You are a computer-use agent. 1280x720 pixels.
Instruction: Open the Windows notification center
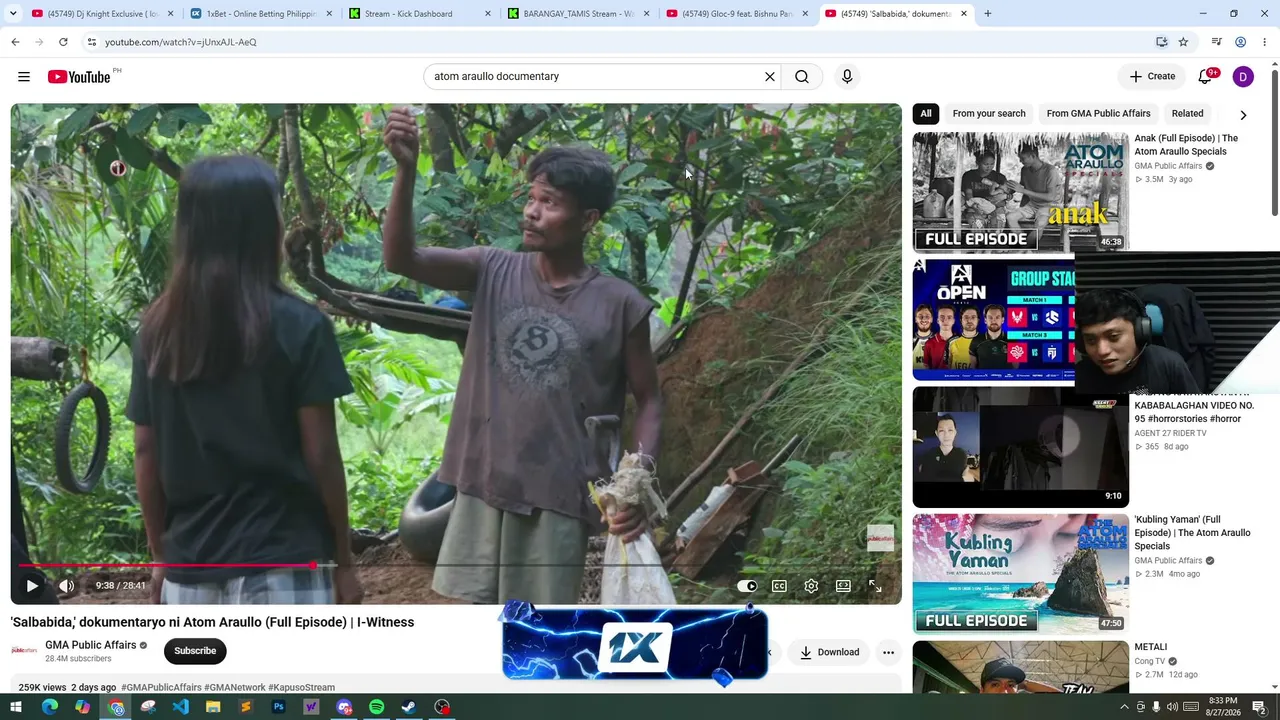click(1259, 708)
